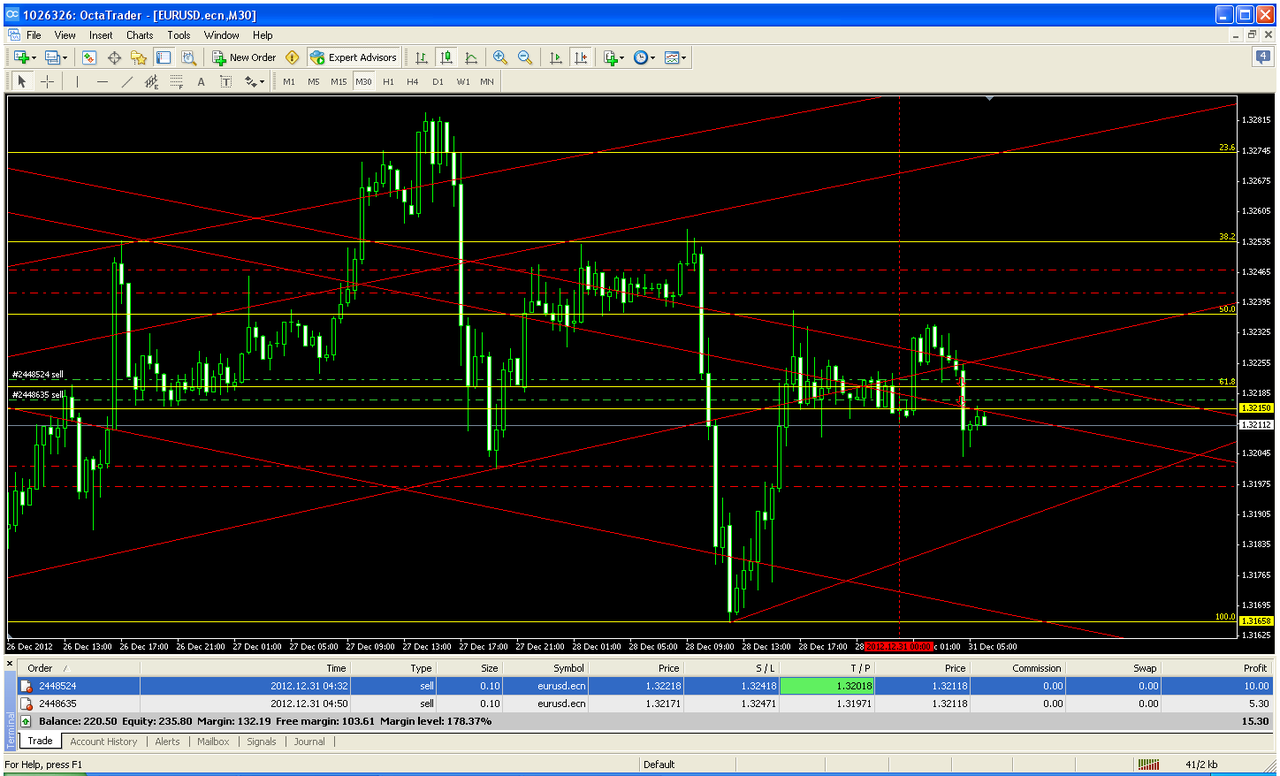Viewport: 1280px width, 776px height.
Task: Switch to the Signals tab
Action: coord(261,742)
